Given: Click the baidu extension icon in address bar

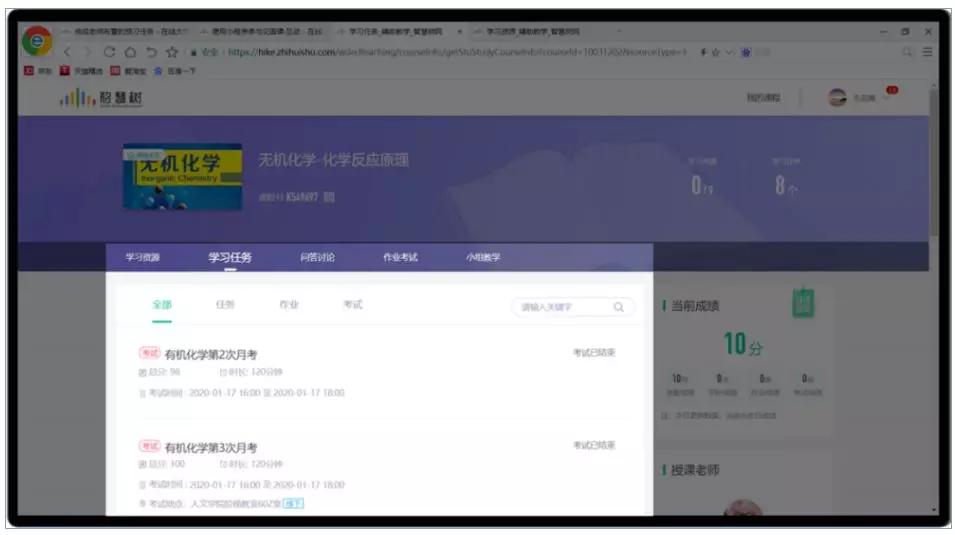Looking at the screenshot, I should (745, 52).
